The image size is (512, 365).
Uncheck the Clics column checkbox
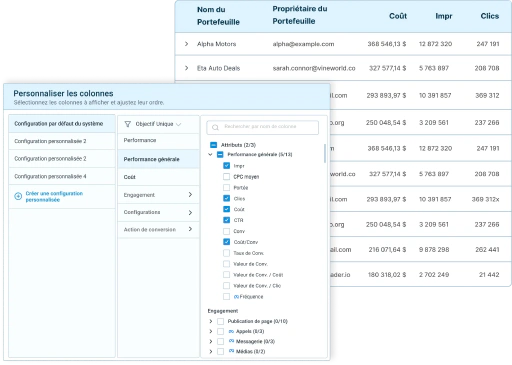click(226, 198)
